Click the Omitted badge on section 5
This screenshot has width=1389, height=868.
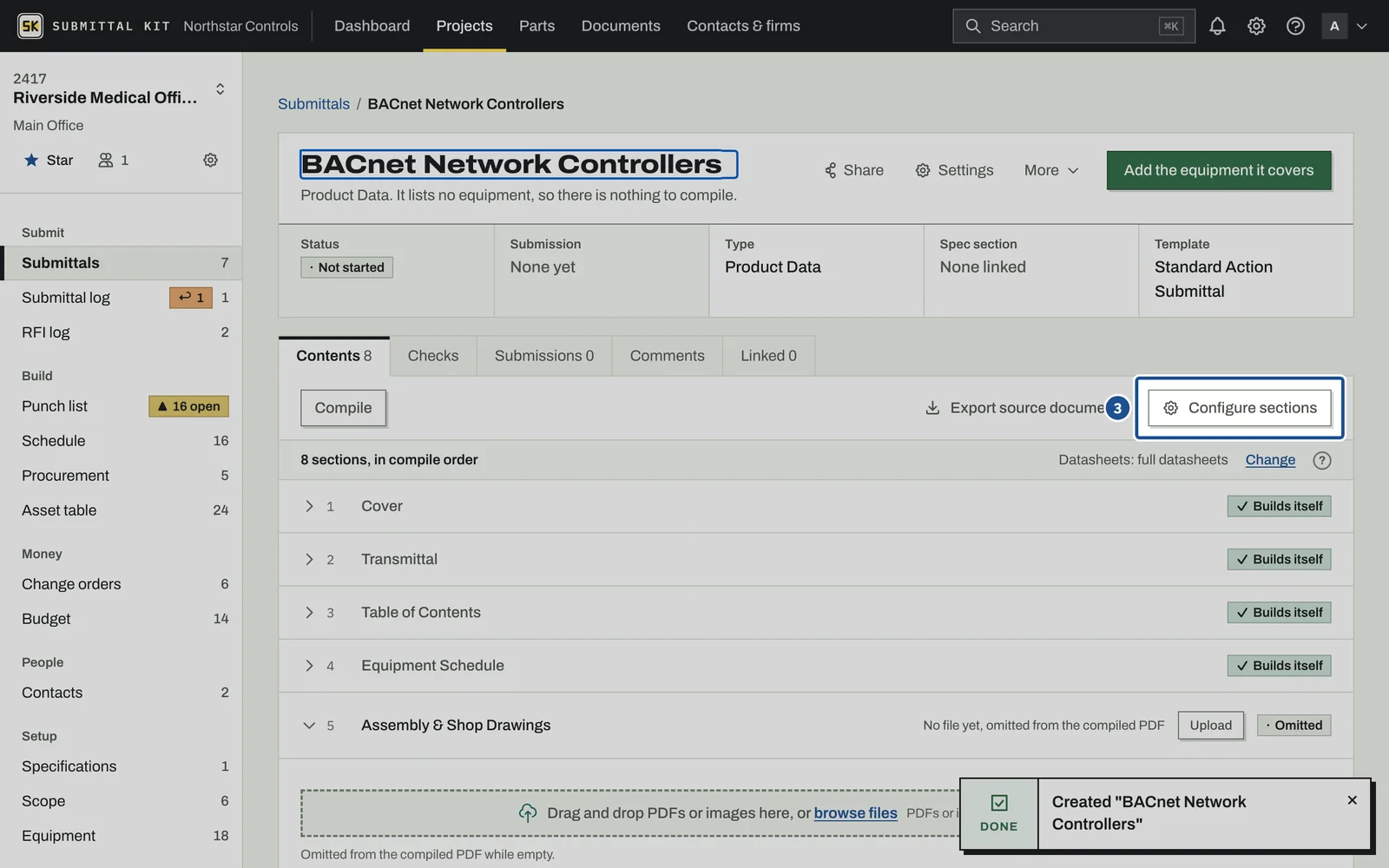coord(1294,725)
